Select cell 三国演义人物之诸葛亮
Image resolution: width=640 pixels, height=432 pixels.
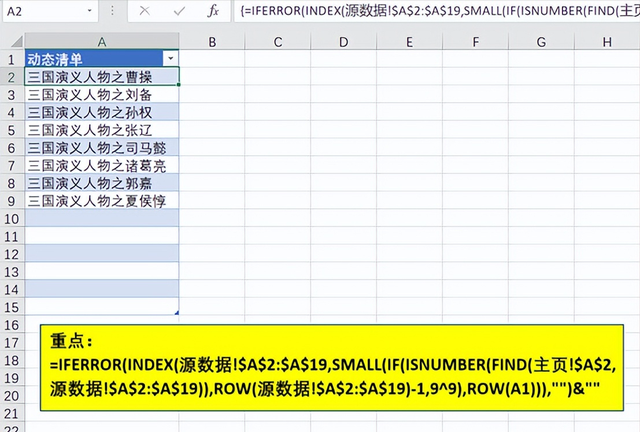(x=102, y=165)
